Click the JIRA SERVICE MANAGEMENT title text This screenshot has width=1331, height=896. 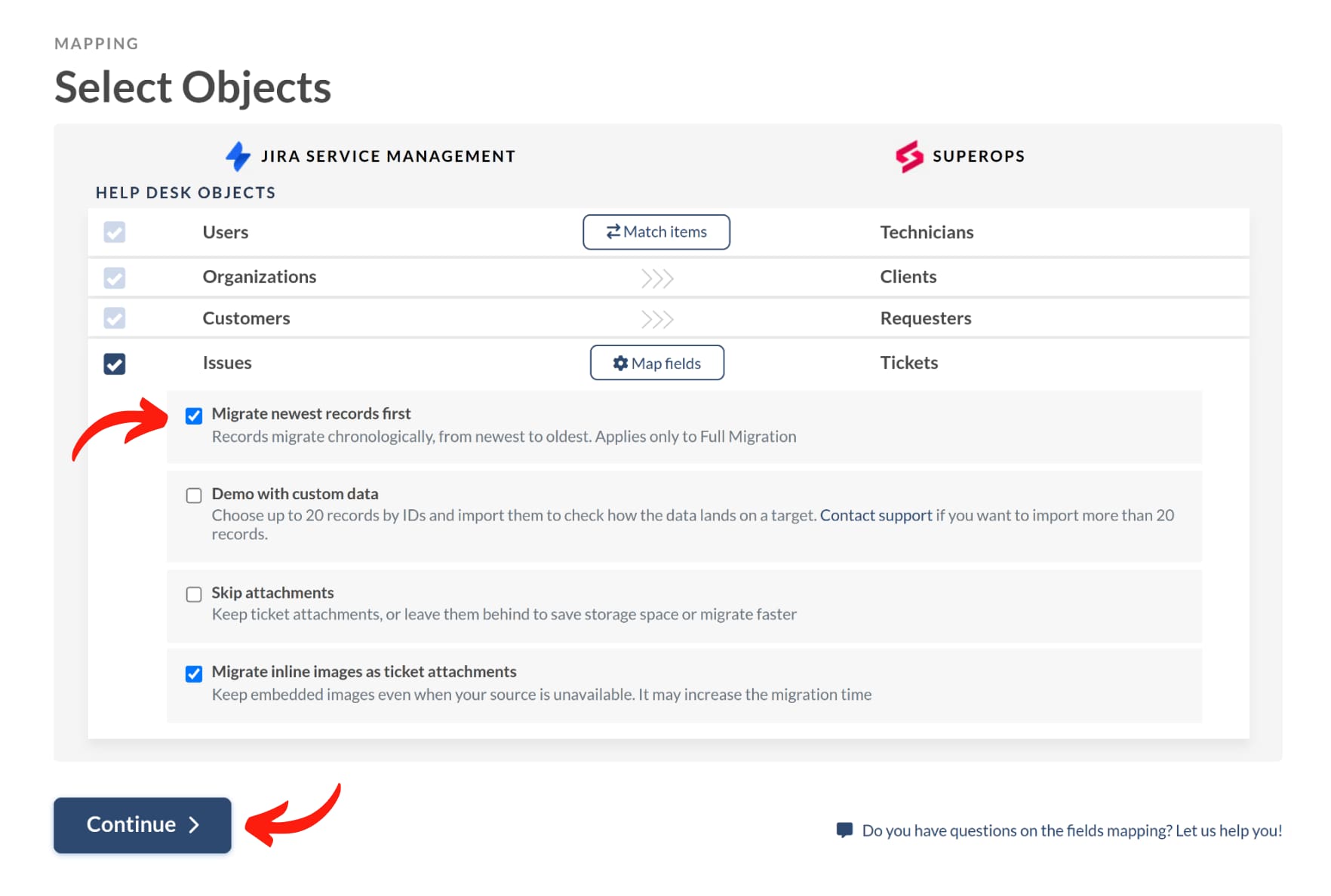pyautogui.click(x=389, y=156)
